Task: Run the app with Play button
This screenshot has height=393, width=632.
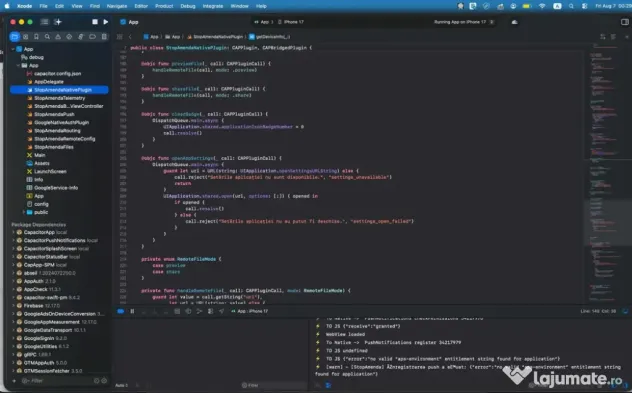Action: click(x=106, y=22)
